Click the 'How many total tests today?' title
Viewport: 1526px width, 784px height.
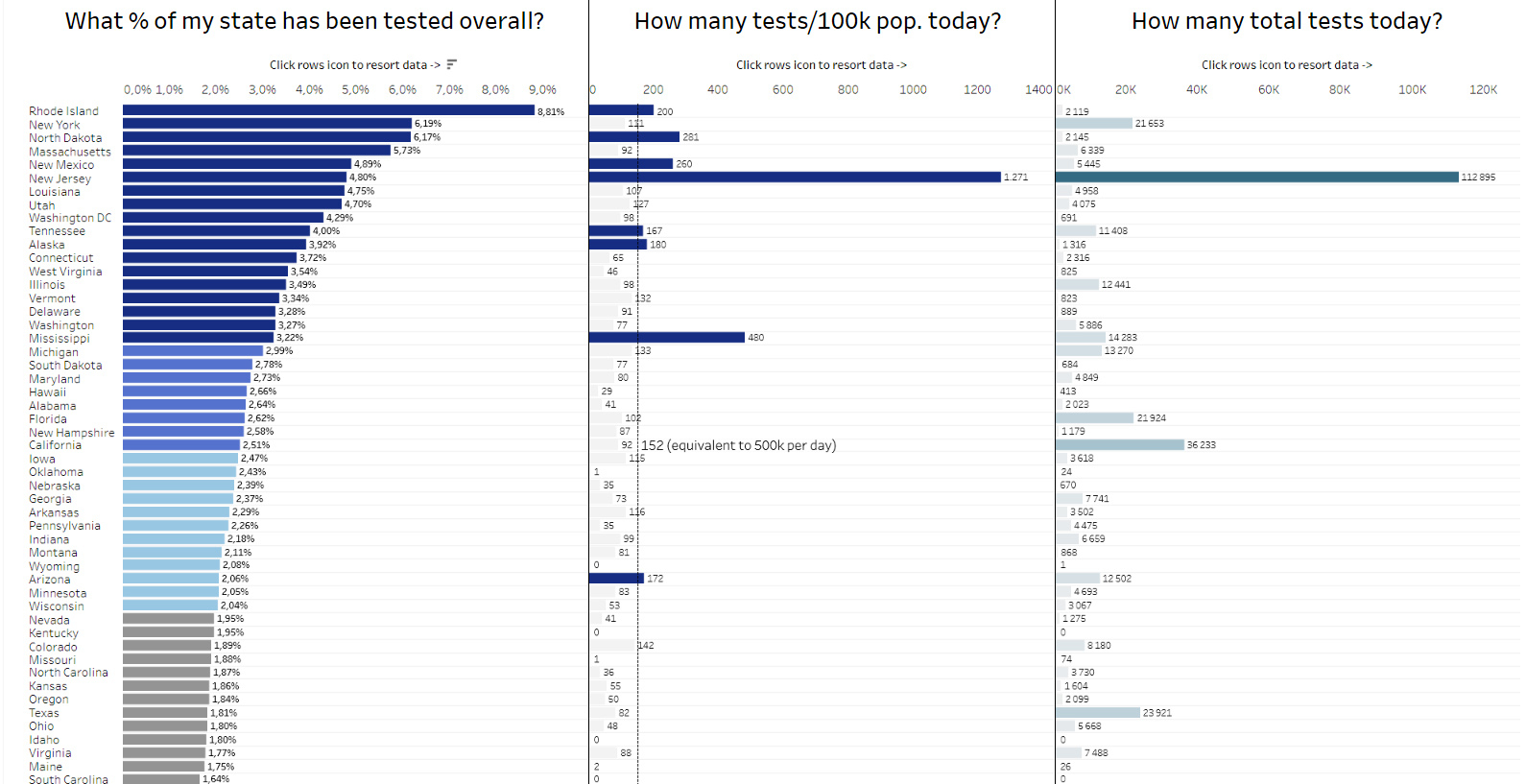point(1286,21)
